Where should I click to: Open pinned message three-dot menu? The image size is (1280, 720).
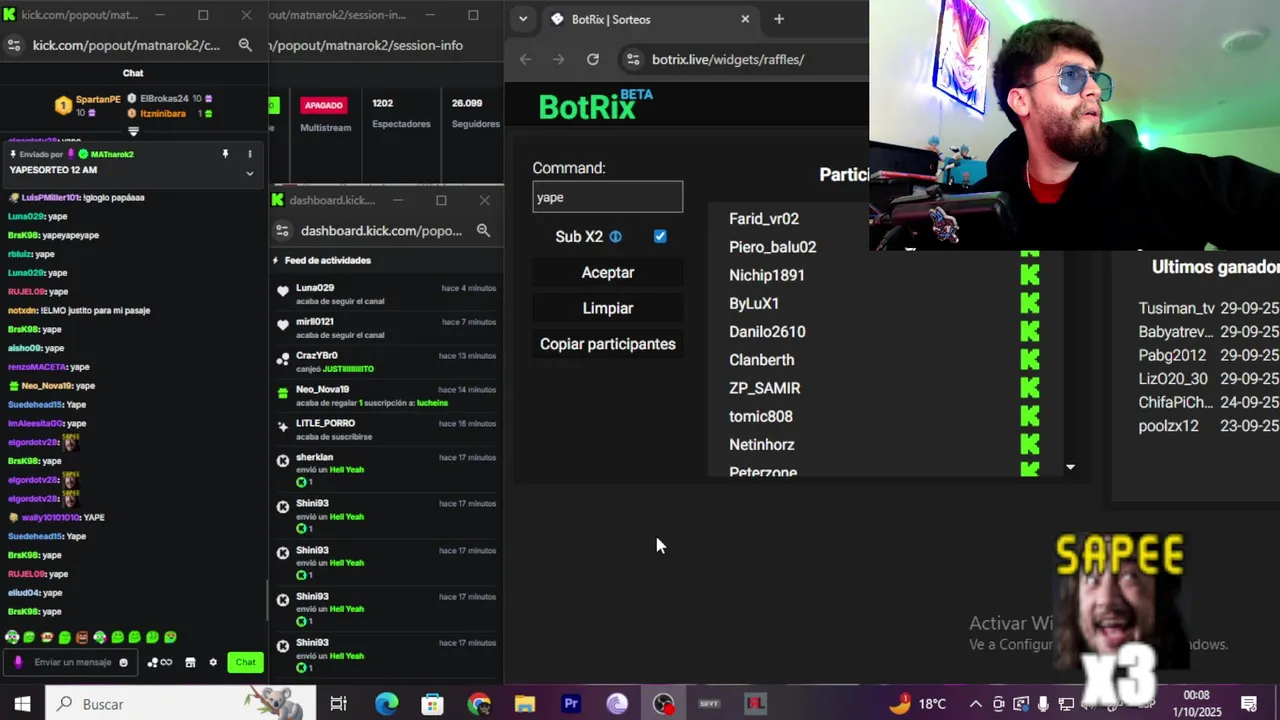pyautogui.click(x=250, y=154)
